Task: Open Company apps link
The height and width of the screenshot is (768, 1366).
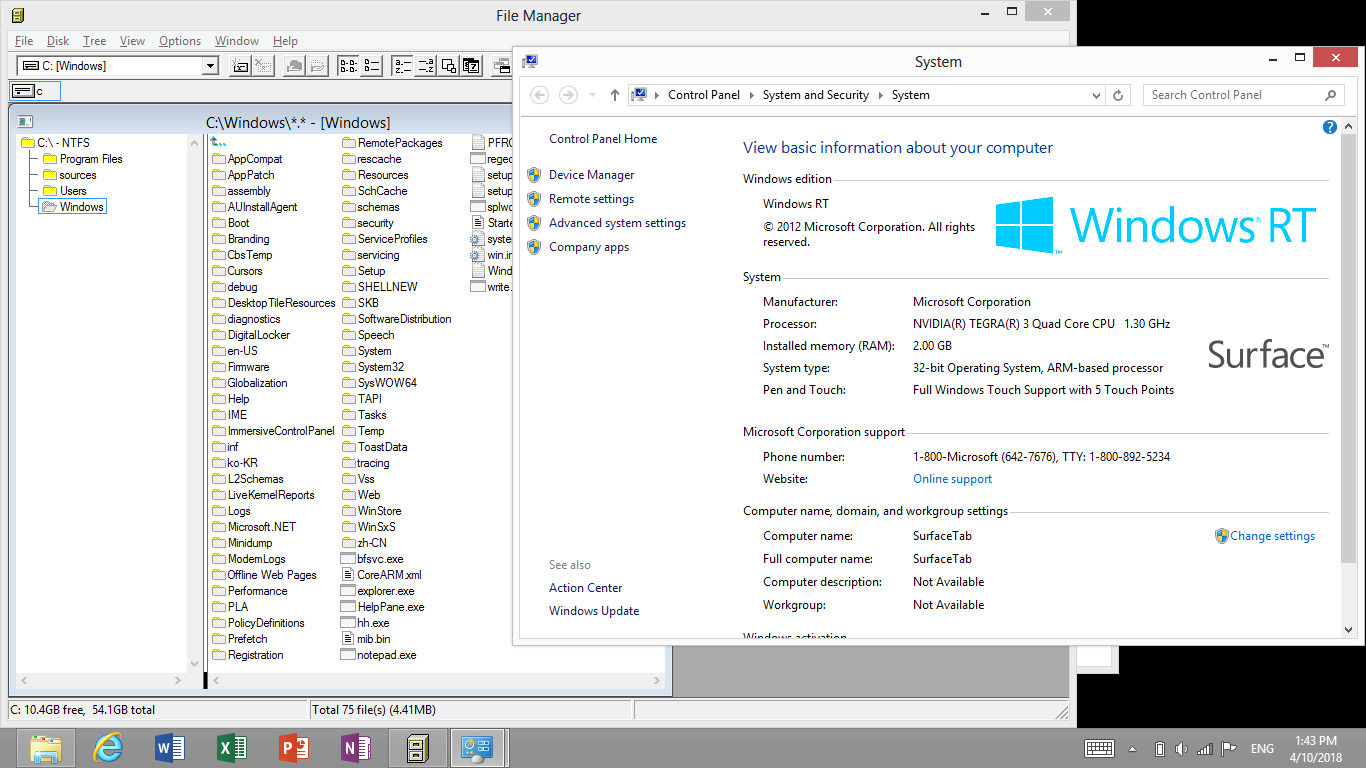Action: (589, 247)
